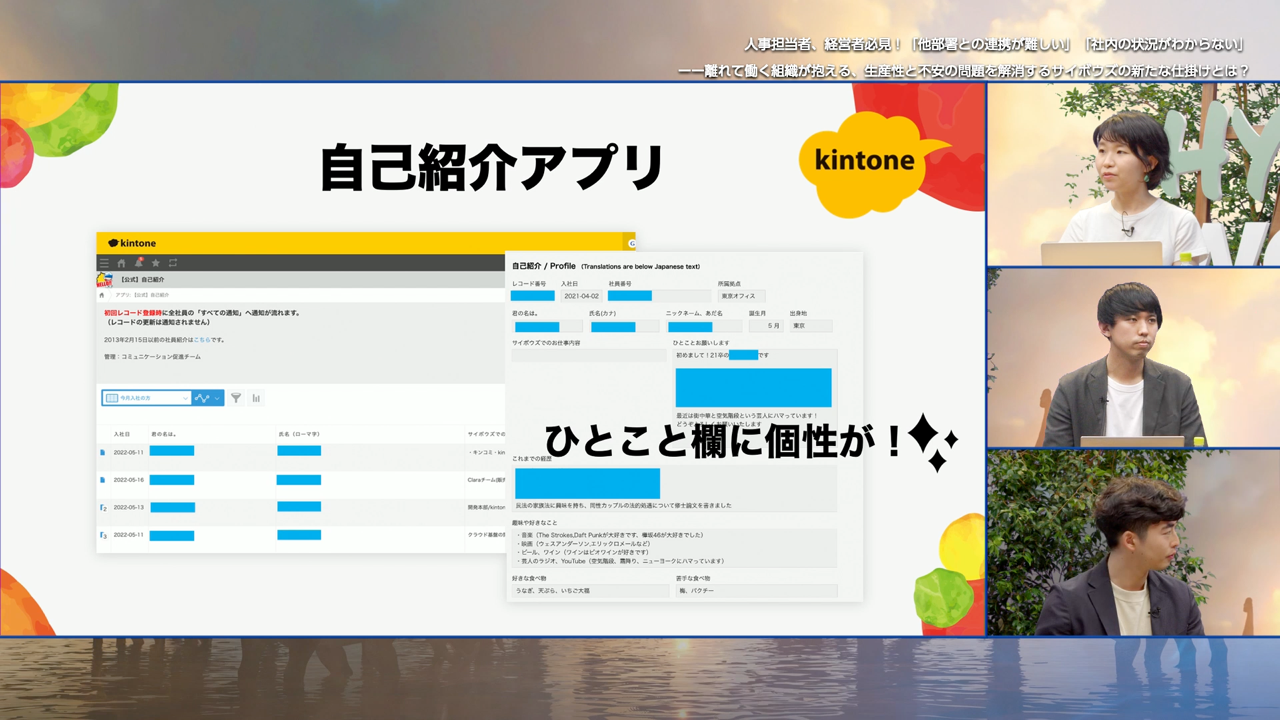Click the top speaker video thumbnail

tap(1134, 174)
